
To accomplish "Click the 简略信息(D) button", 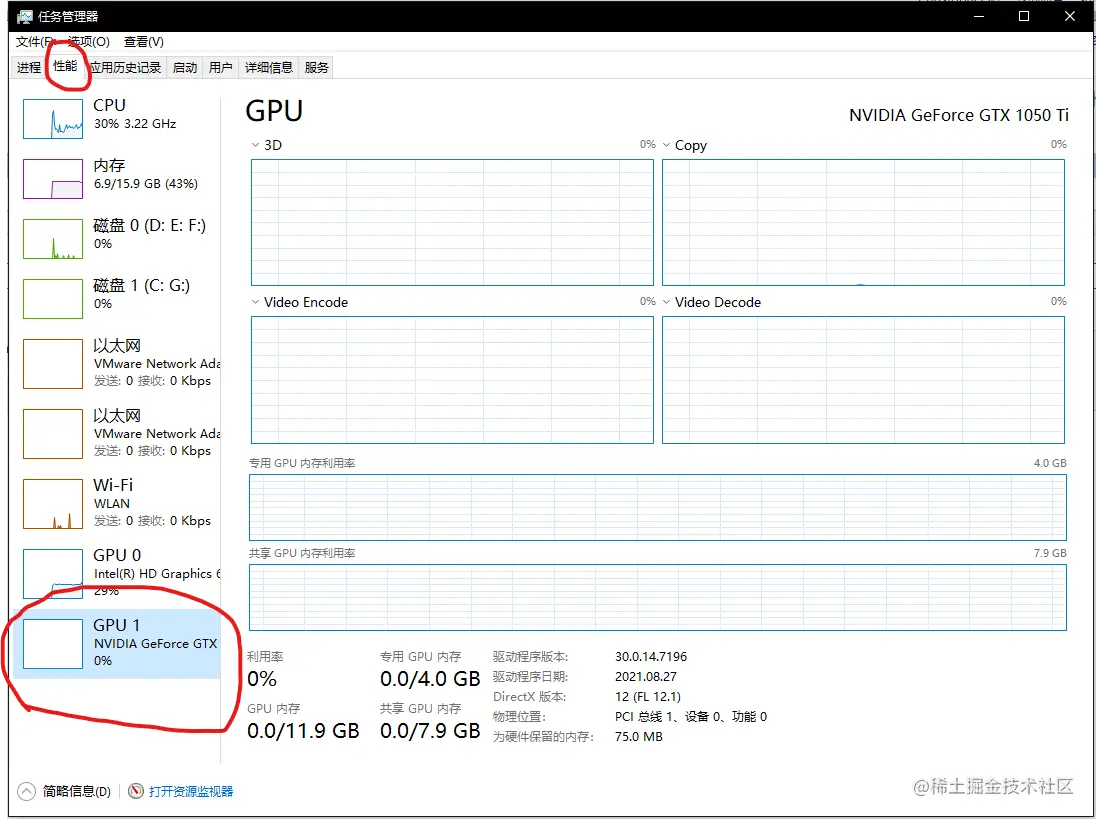I will coord(77,791).
